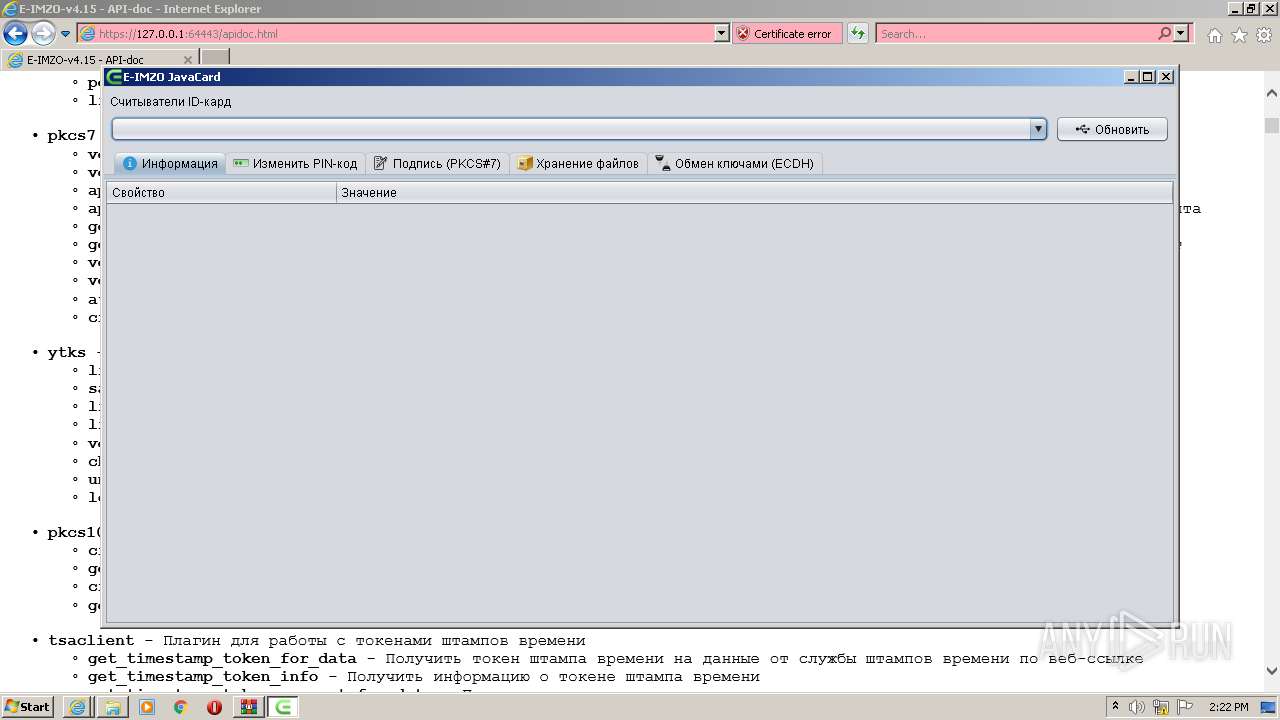Click the page scrollbar up arrow

[x=1271, y=91]
